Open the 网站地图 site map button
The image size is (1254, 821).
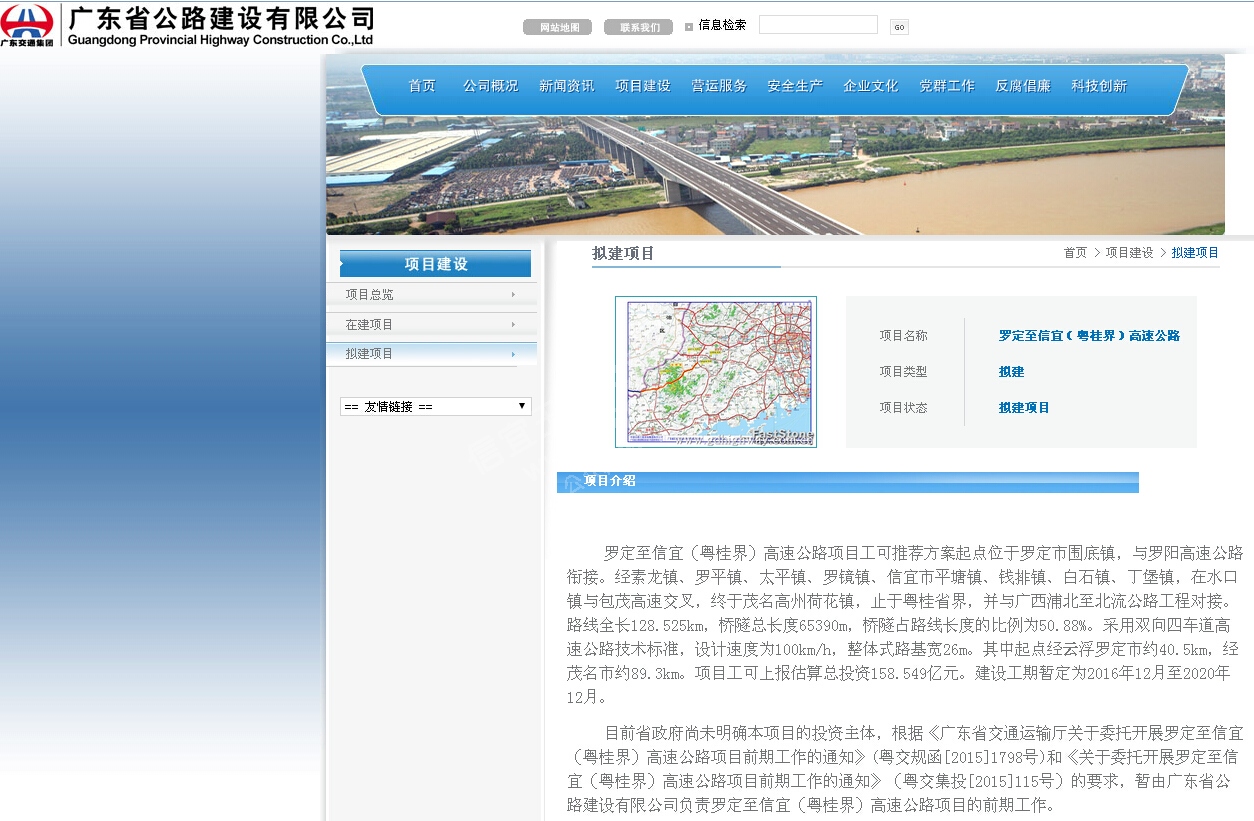[x=557, y=27]
